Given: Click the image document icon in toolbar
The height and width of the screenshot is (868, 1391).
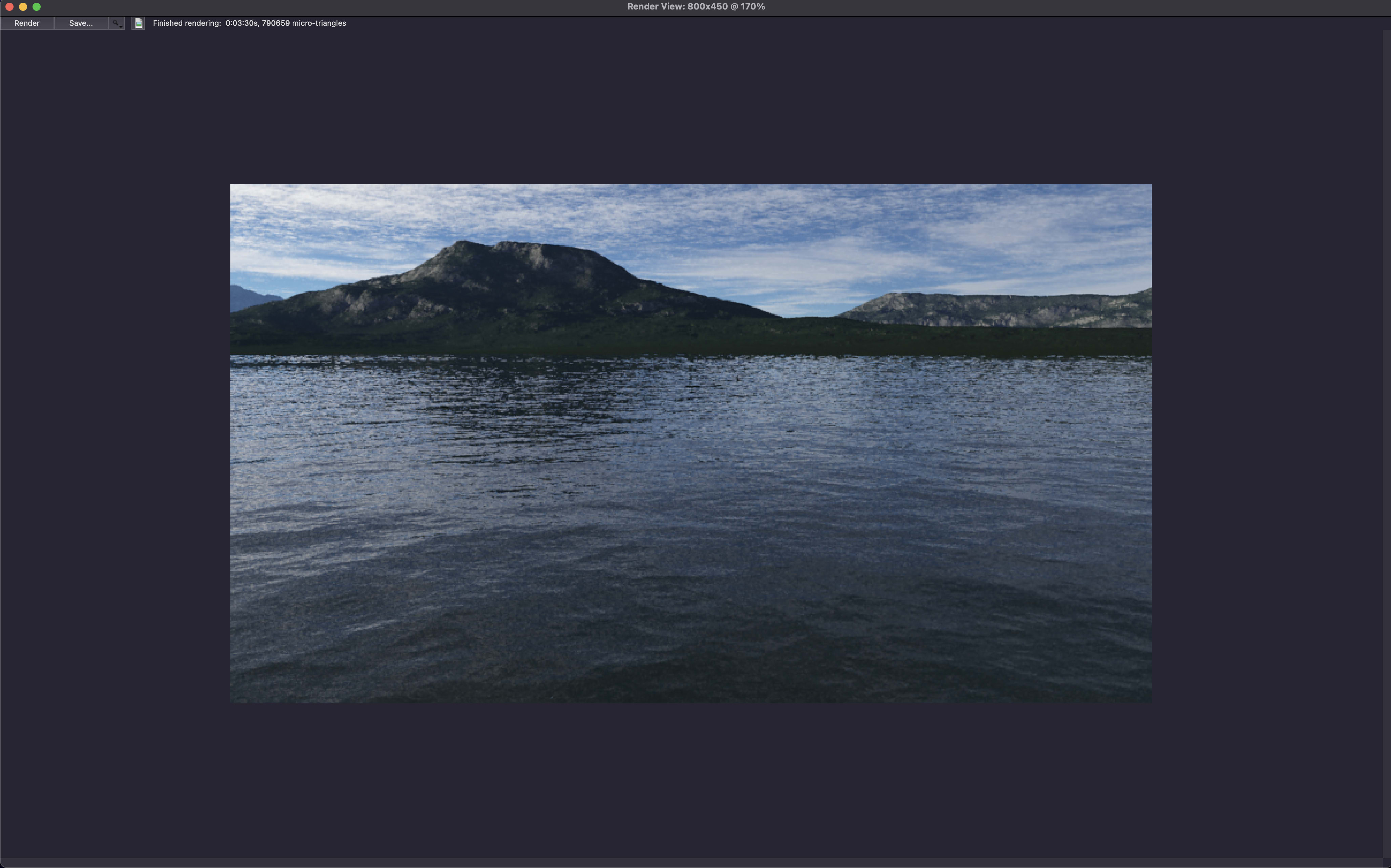Looking at the screenshot, I should tap(138, 23).
